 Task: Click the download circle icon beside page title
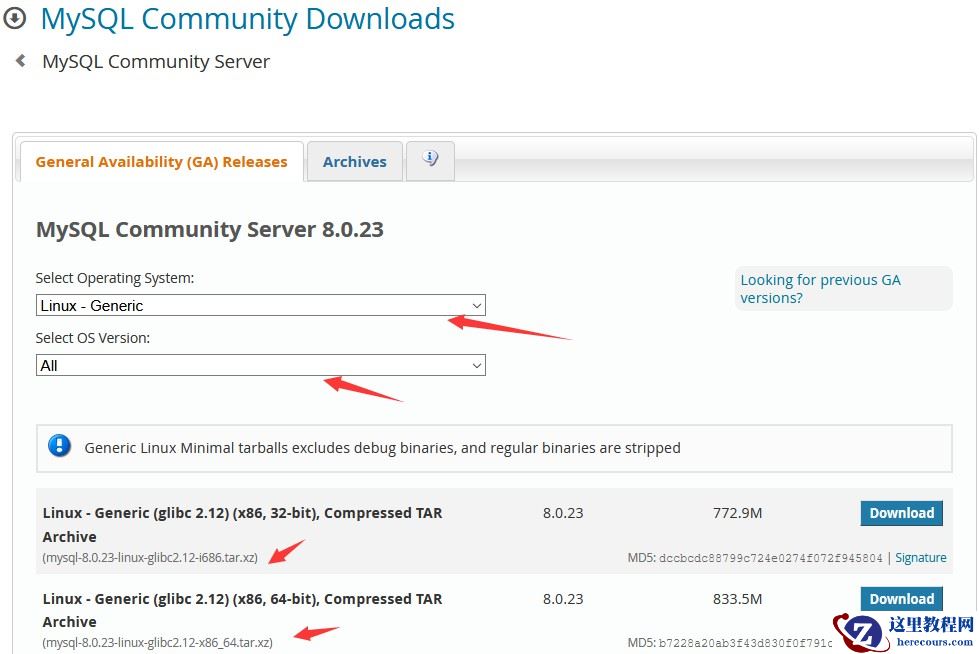click(14, 18)
